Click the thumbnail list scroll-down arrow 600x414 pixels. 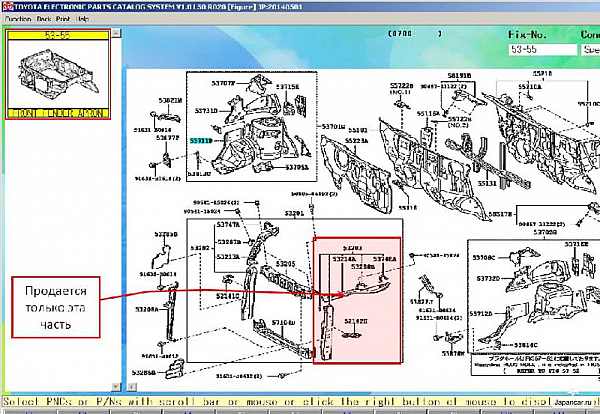tap(116, 386)
